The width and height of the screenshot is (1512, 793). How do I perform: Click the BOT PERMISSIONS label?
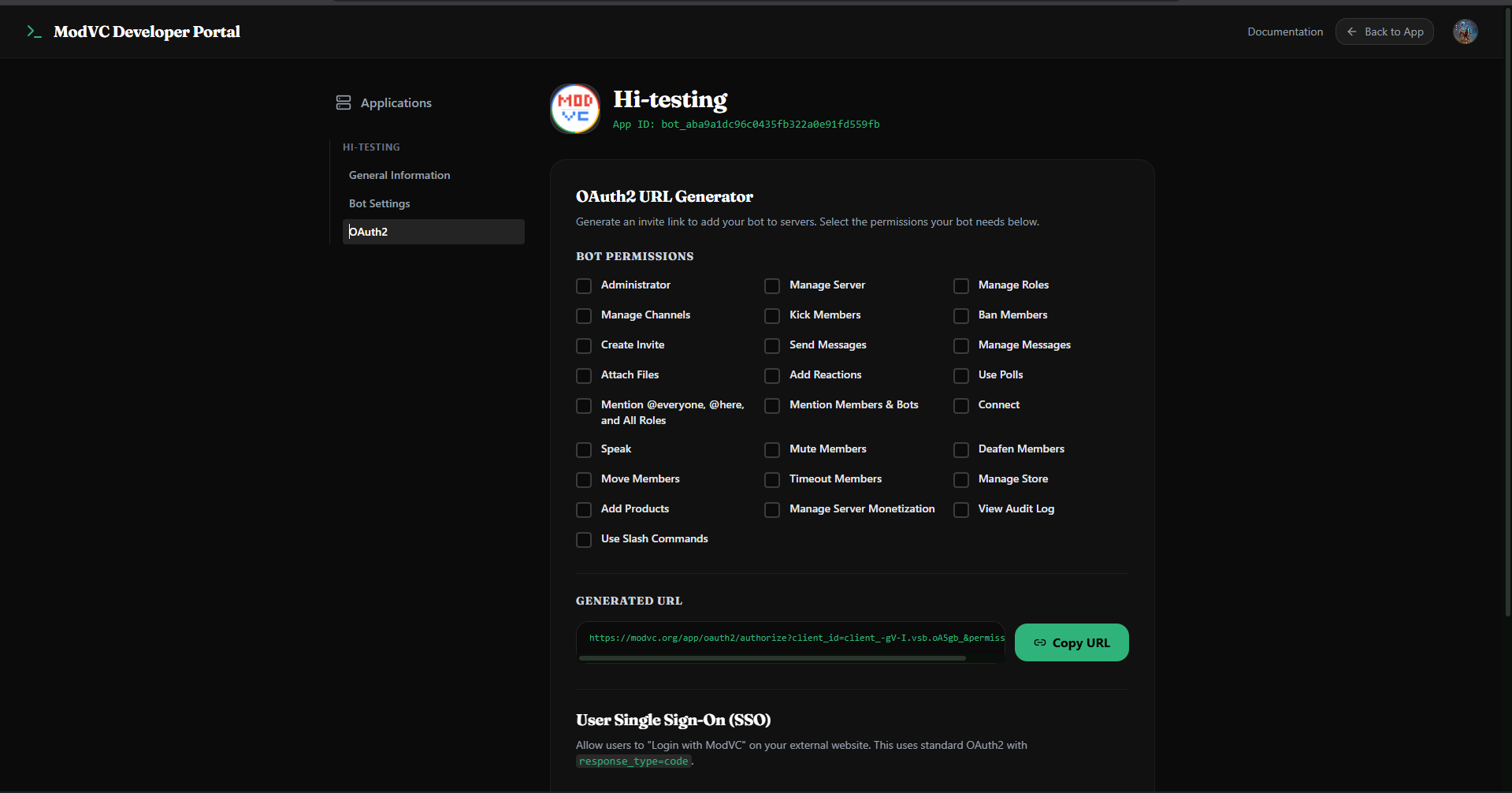(x=634, y=256)
